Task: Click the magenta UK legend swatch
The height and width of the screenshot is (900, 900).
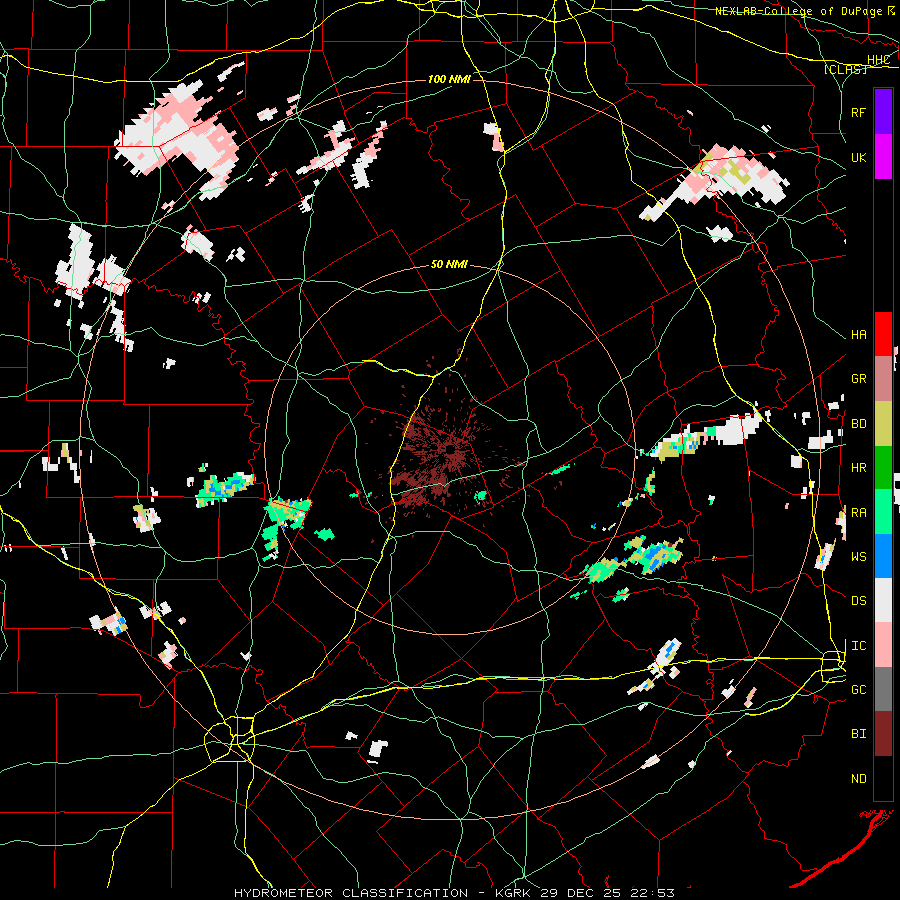Action: (883, 156)
